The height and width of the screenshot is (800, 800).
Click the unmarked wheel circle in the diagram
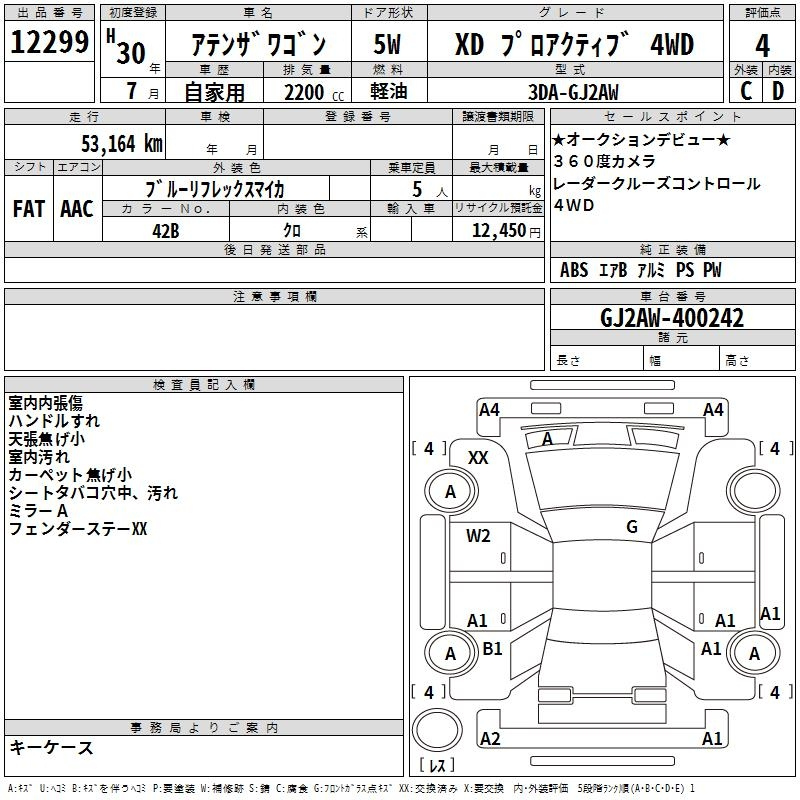[754, 491]
